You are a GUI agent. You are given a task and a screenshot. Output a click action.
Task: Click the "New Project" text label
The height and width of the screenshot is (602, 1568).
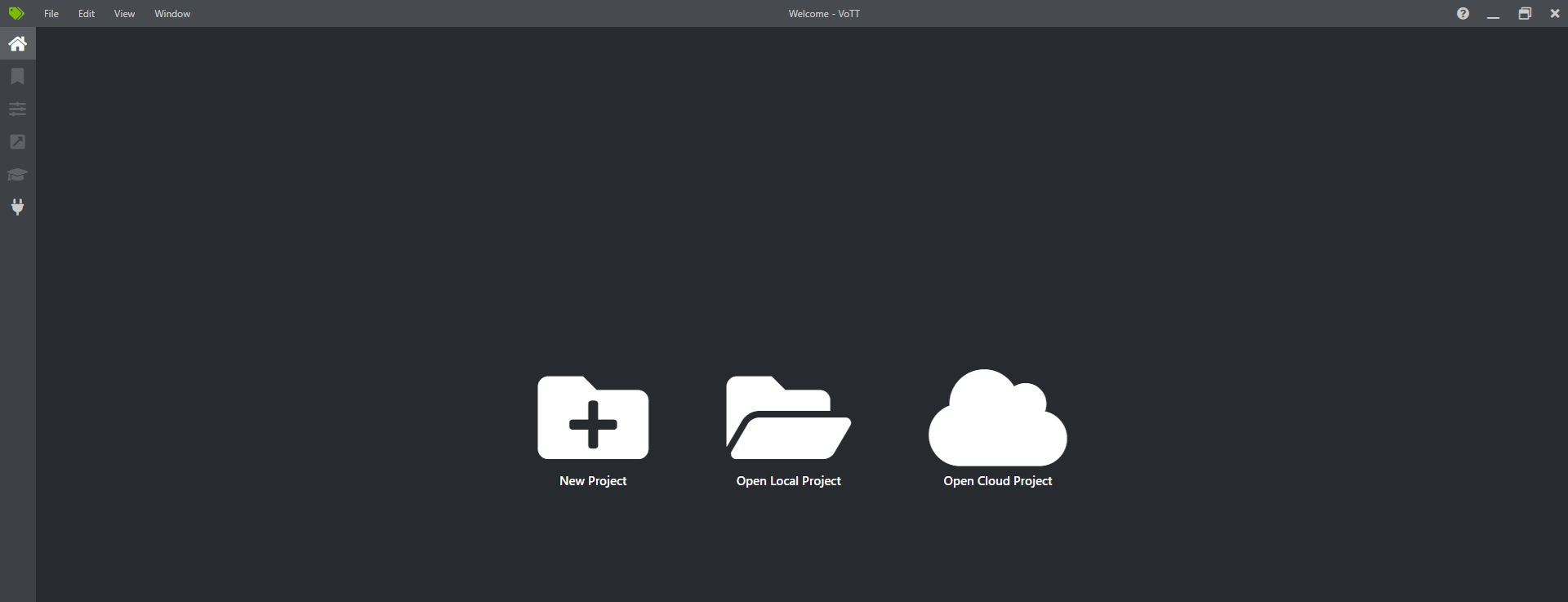click(x=593, y=481)
